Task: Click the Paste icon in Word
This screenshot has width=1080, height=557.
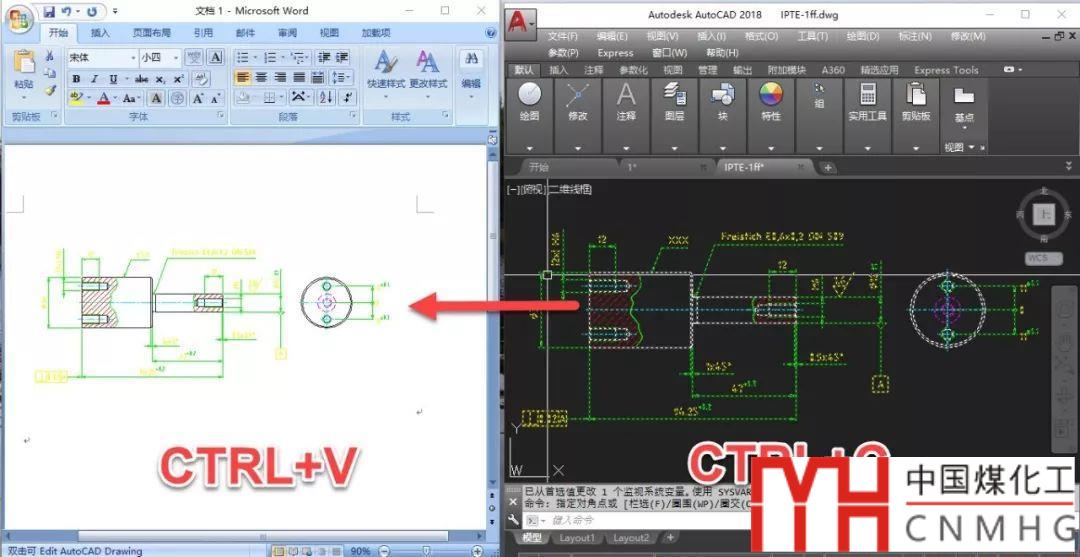Action: pyautogui.click(x=23, y=63)
